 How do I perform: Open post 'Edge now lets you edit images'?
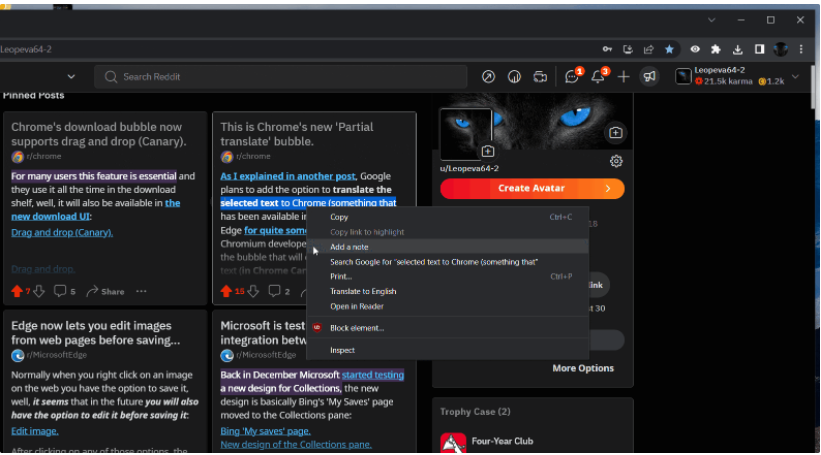coord(95,332)
